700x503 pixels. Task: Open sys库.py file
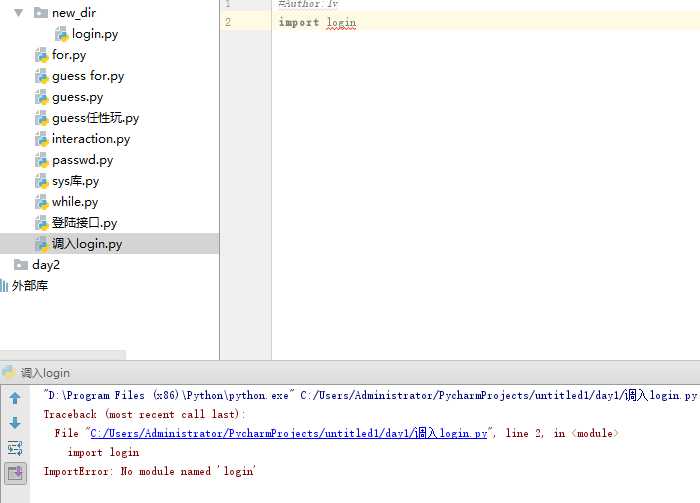click(75, 181)
